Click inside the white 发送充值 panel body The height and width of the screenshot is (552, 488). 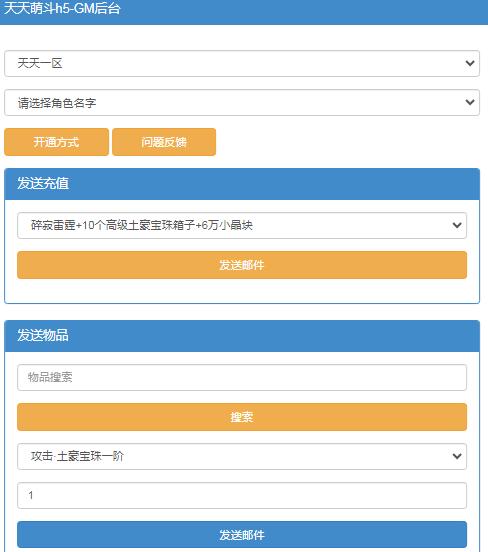(x=242, y=291)
